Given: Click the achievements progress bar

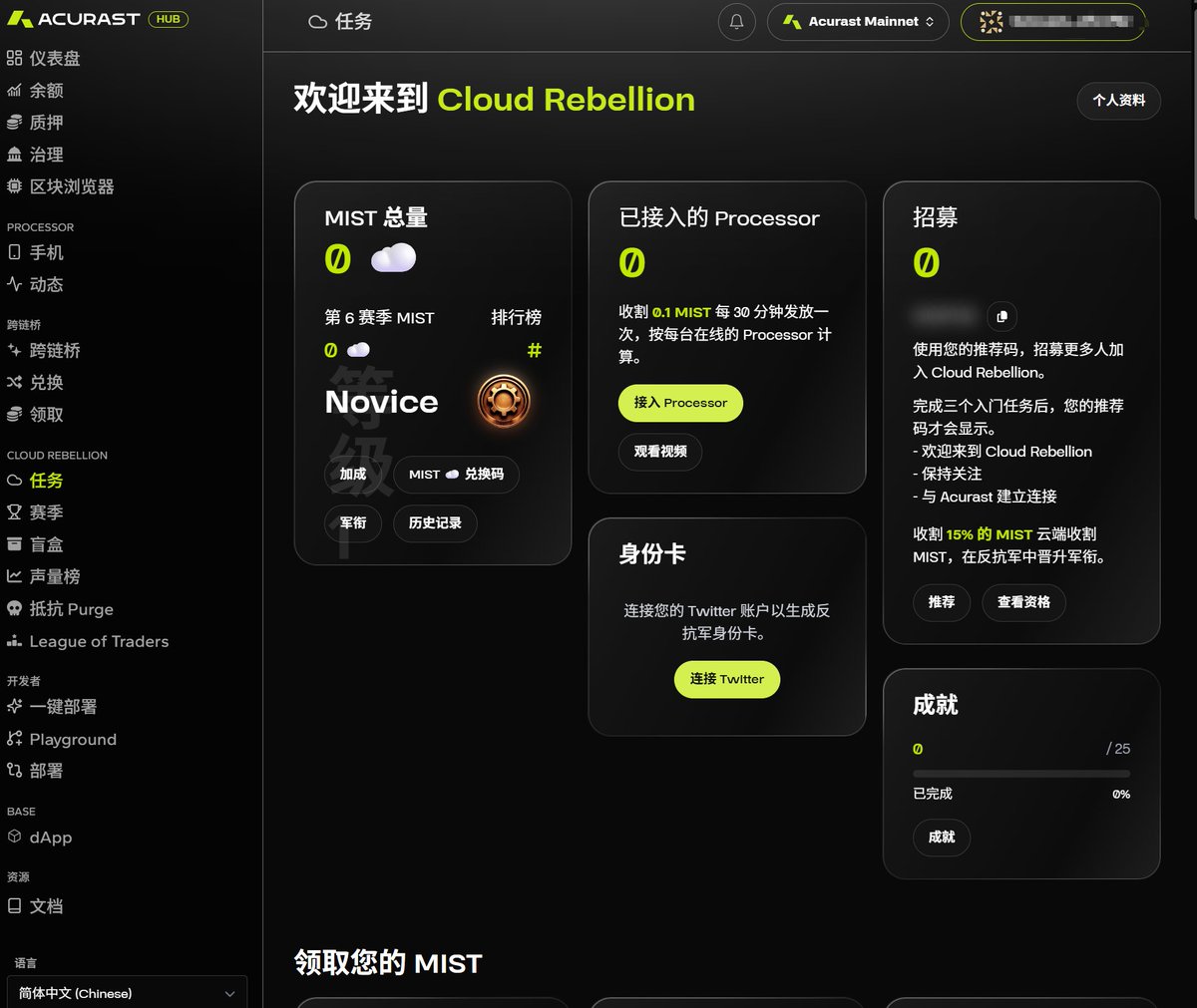Looking at the screenshot, I should pos(1021,774).
